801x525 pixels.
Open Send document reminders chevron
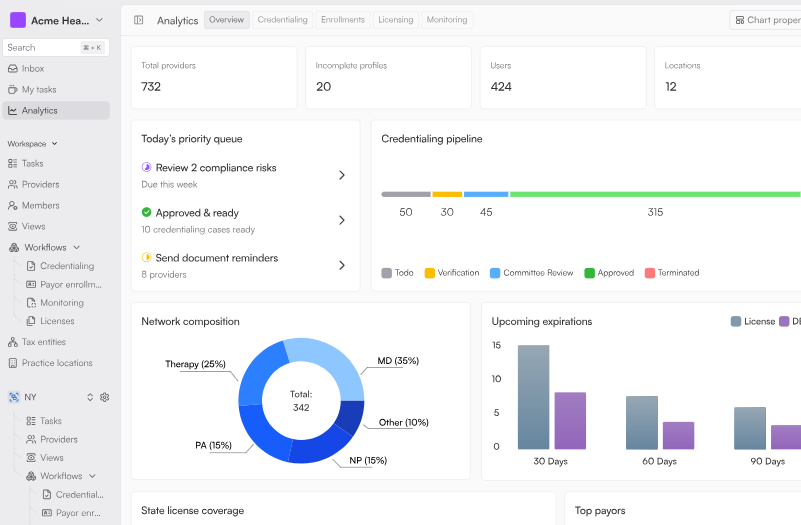(x=342, y=265)
